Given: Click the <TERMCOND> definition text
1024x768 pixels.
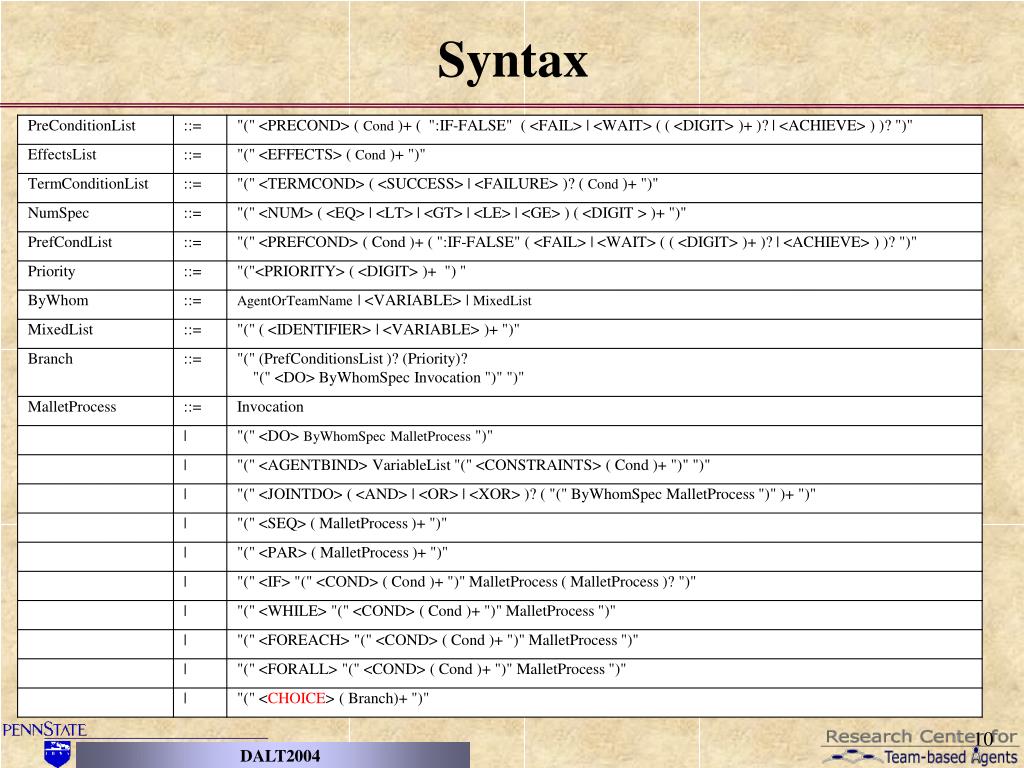Looking at the screenshot, I should [447, 184].
